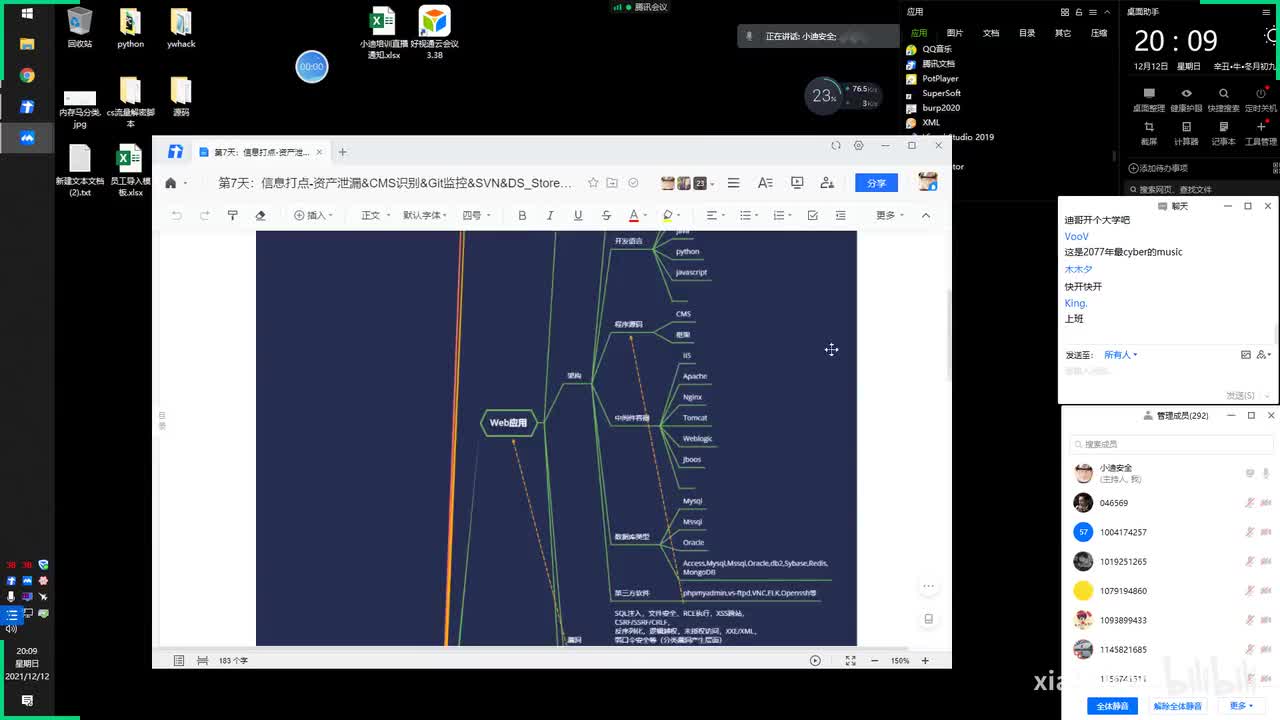
Task: Click the fullscreen icon in status bar
Action: coord(850,660)
